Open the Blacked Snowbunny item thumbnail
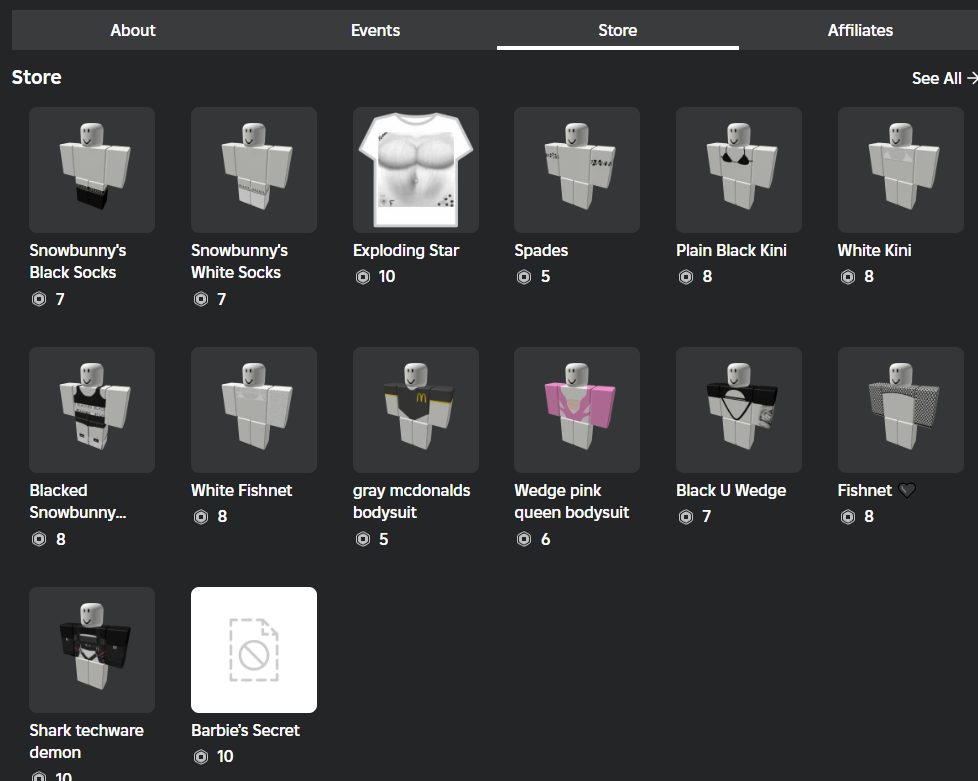Viewport: 978px width, 781px height. tap(92, 410)
